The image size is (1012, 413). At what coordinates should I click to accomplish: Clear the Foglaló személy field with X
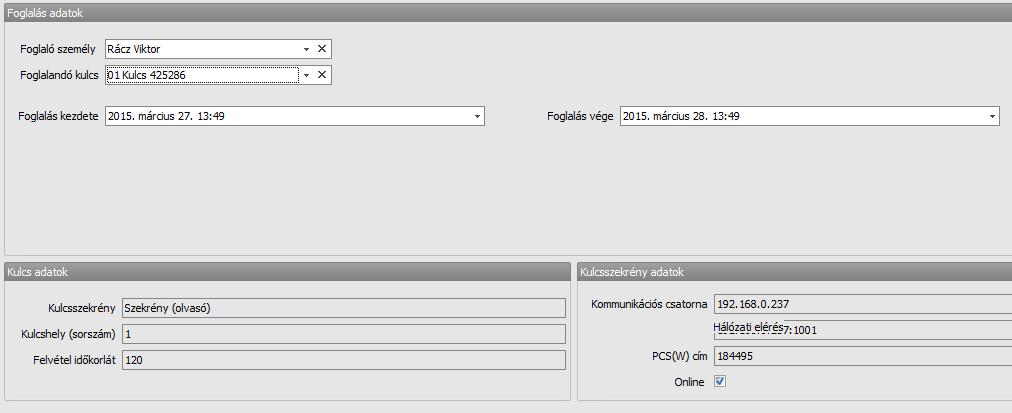321,49
